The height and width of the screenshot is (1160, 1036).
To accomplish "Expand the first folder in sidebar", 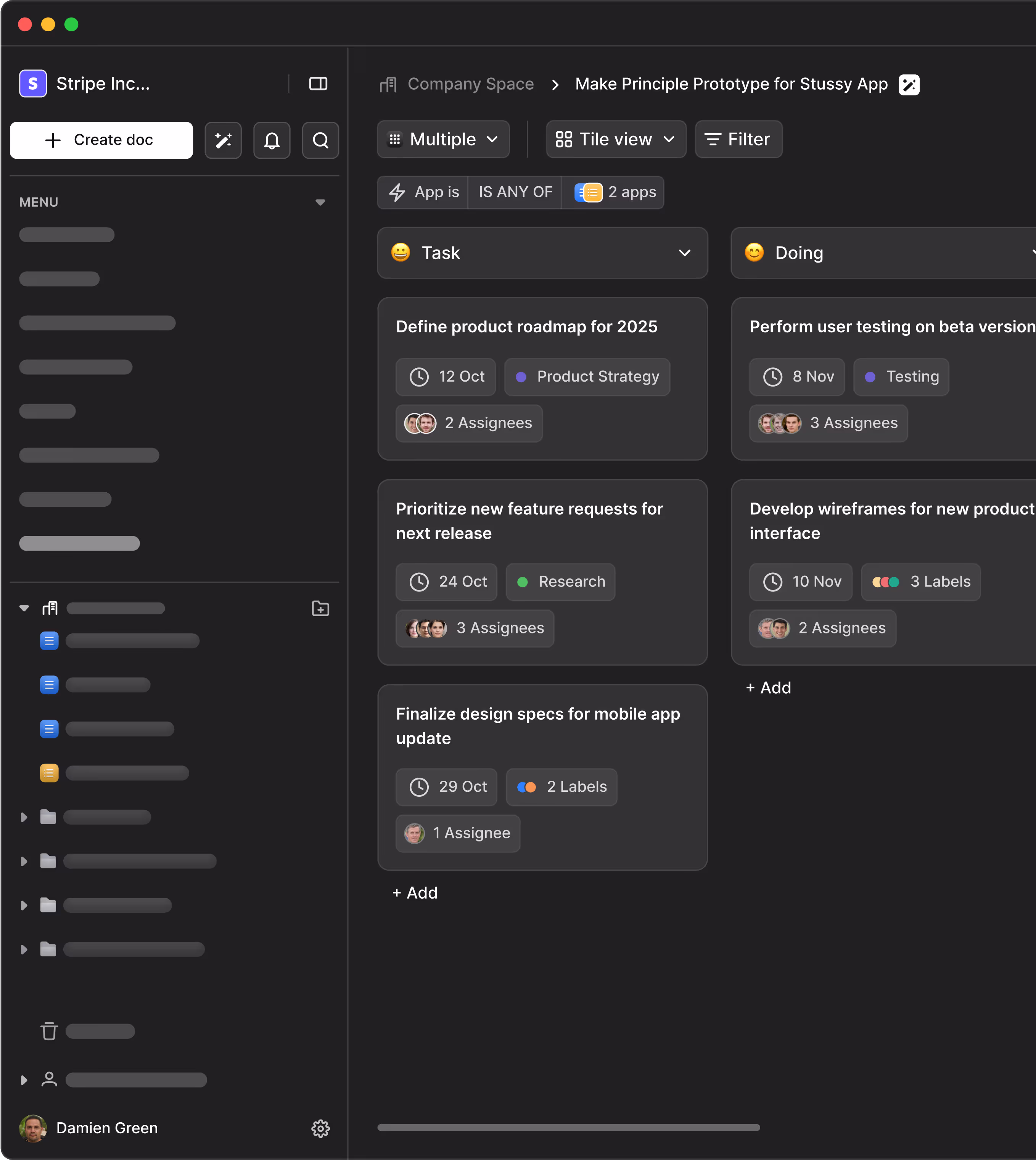I will pos(24,817).
